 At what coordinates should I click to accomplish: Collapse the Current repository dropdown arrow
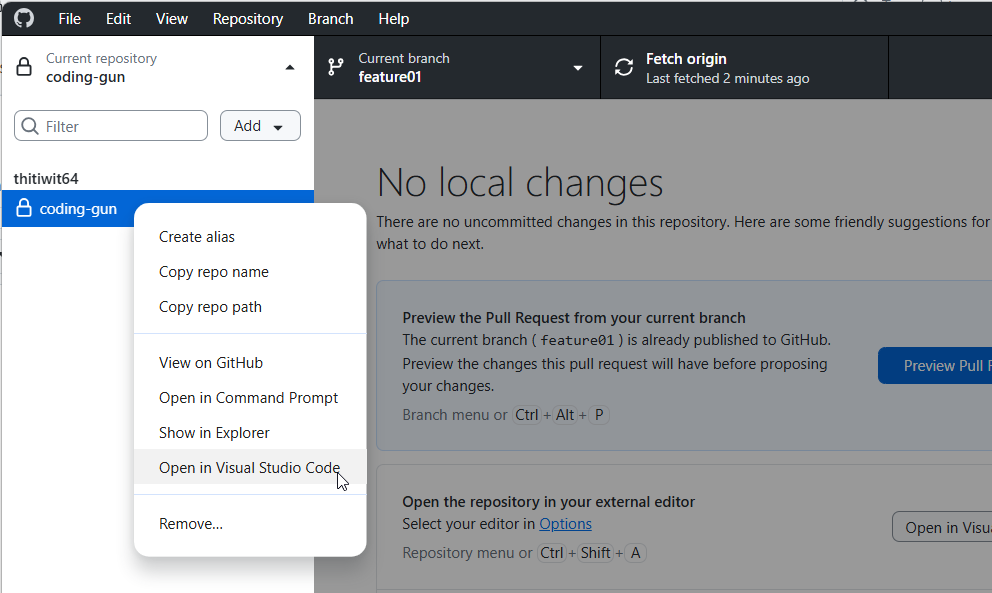(x=290, y=67)
